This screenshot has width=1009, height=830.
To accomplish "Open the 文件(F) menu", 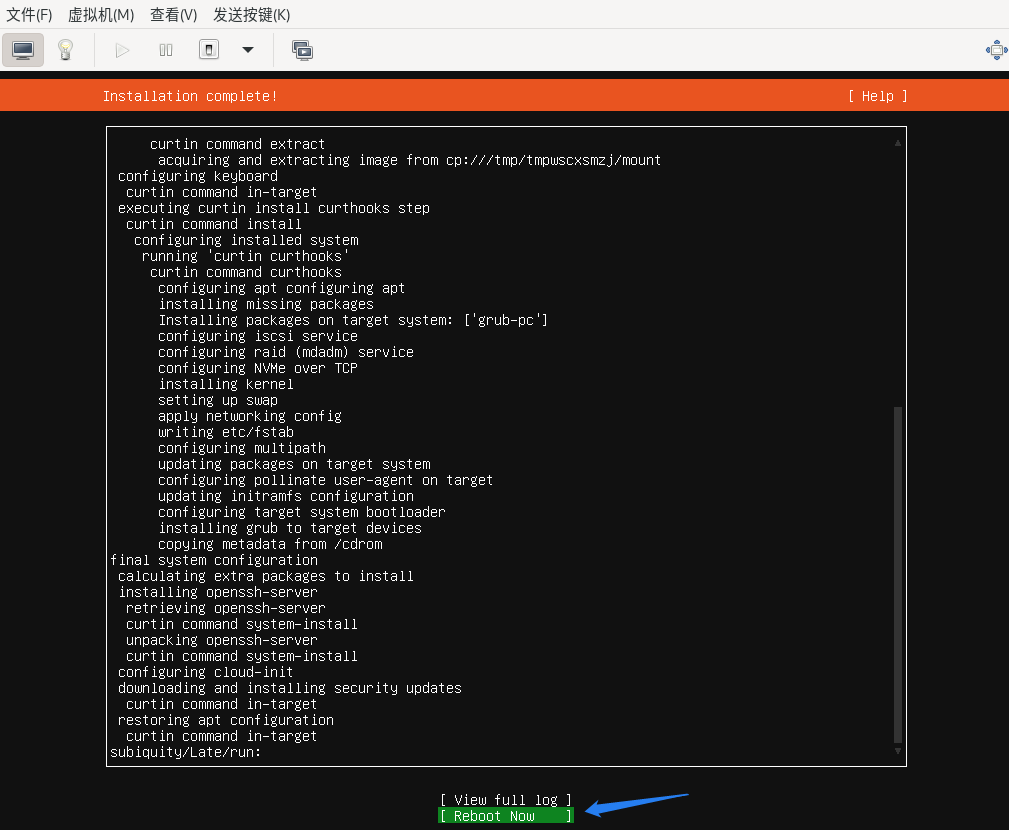I will click(30, 15).
